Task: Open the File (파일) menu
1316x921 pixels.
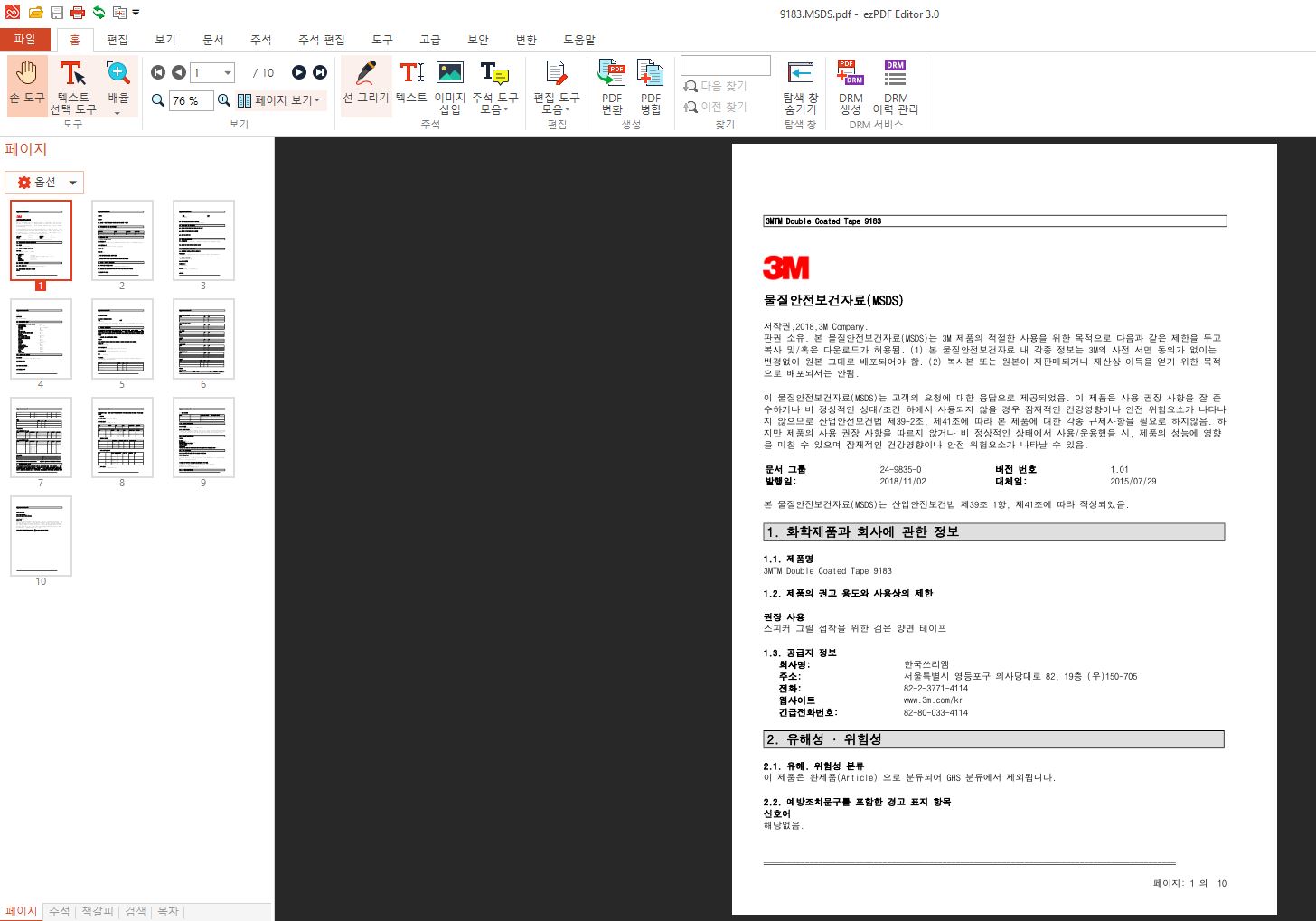Action: (x=25, y=39)
